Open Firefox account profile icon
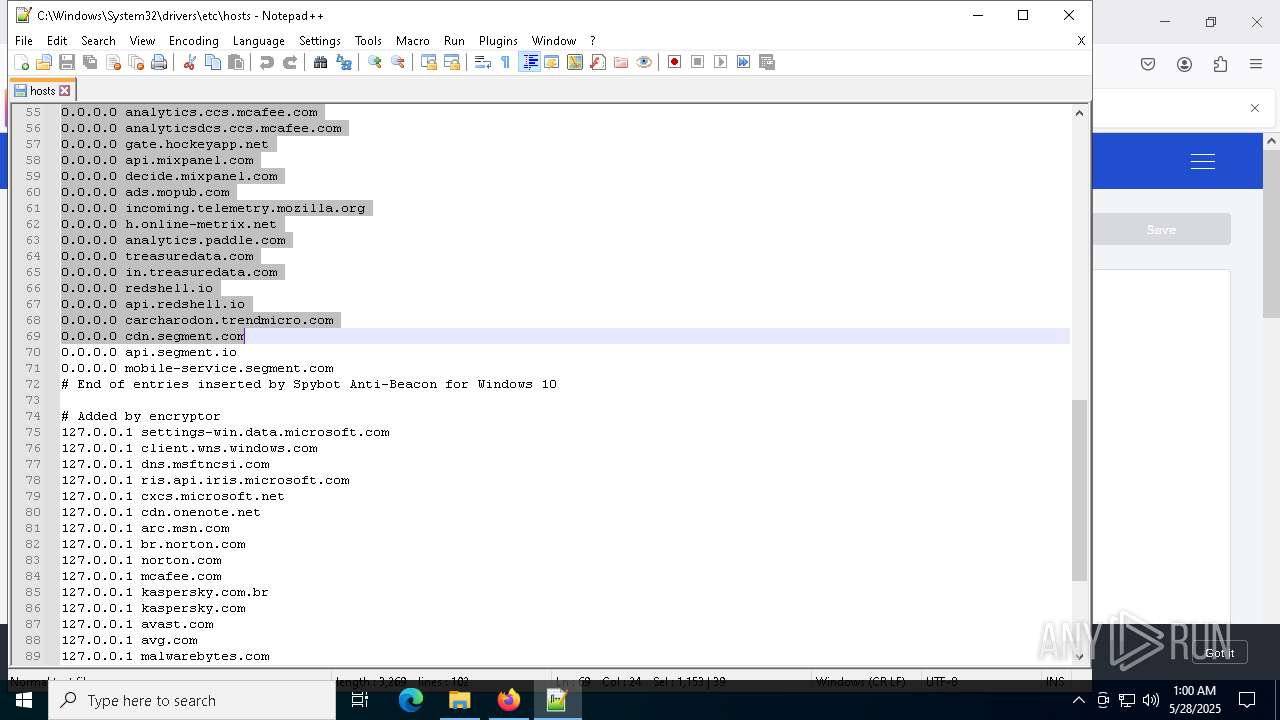Viewport: 1280px width, 720px height. point(1184,64)
